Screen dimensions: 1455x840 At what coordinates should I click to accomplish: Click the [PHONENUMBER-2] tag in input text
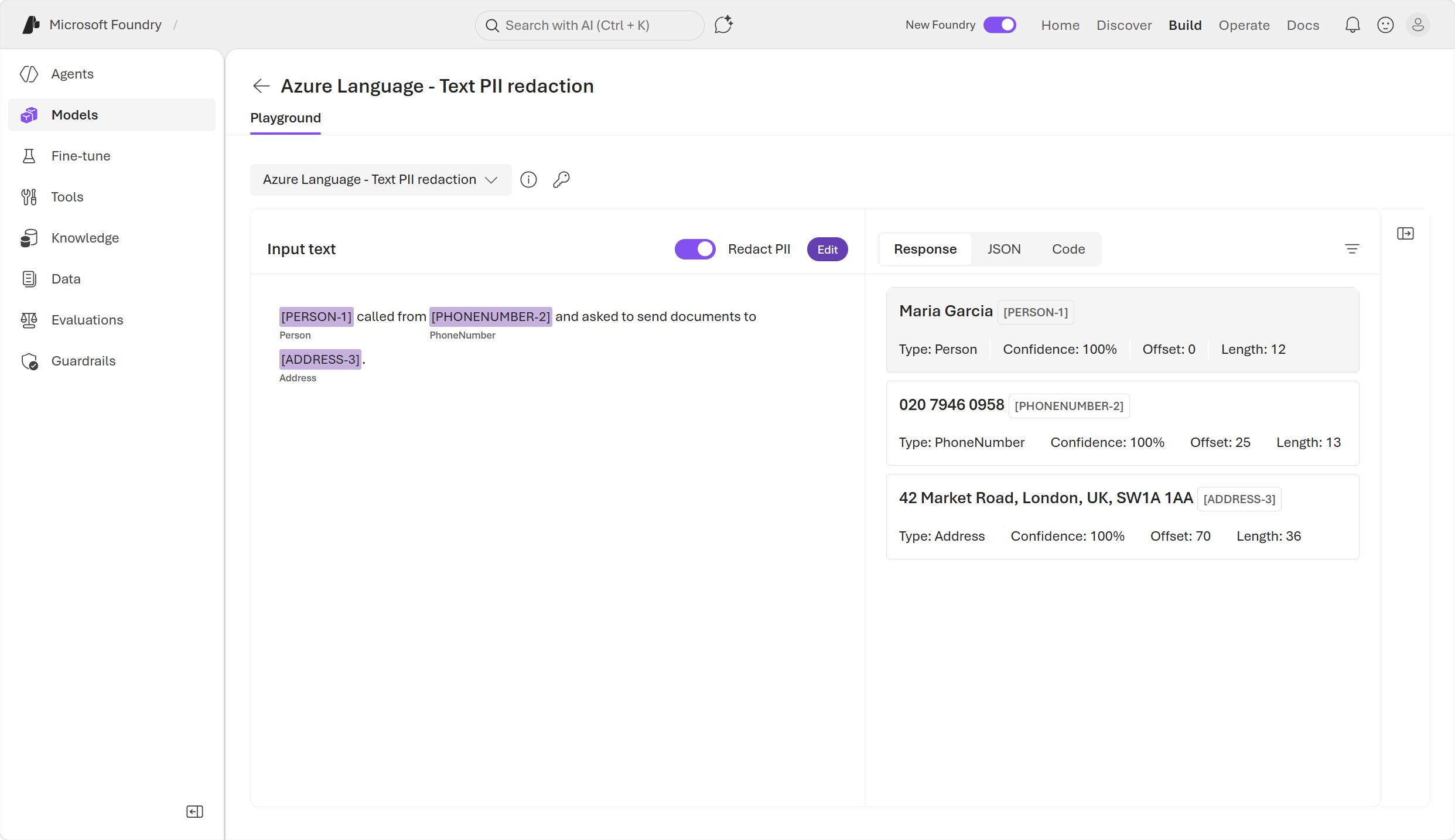click(x=490, y=316)
